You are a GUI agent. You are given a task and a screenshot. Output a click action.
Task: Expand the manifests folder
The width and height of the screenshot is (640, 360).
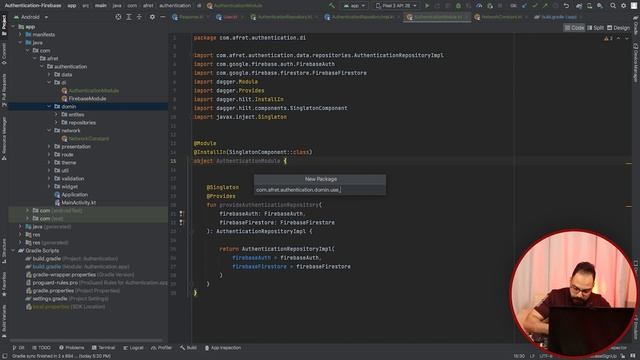(20, 35)
